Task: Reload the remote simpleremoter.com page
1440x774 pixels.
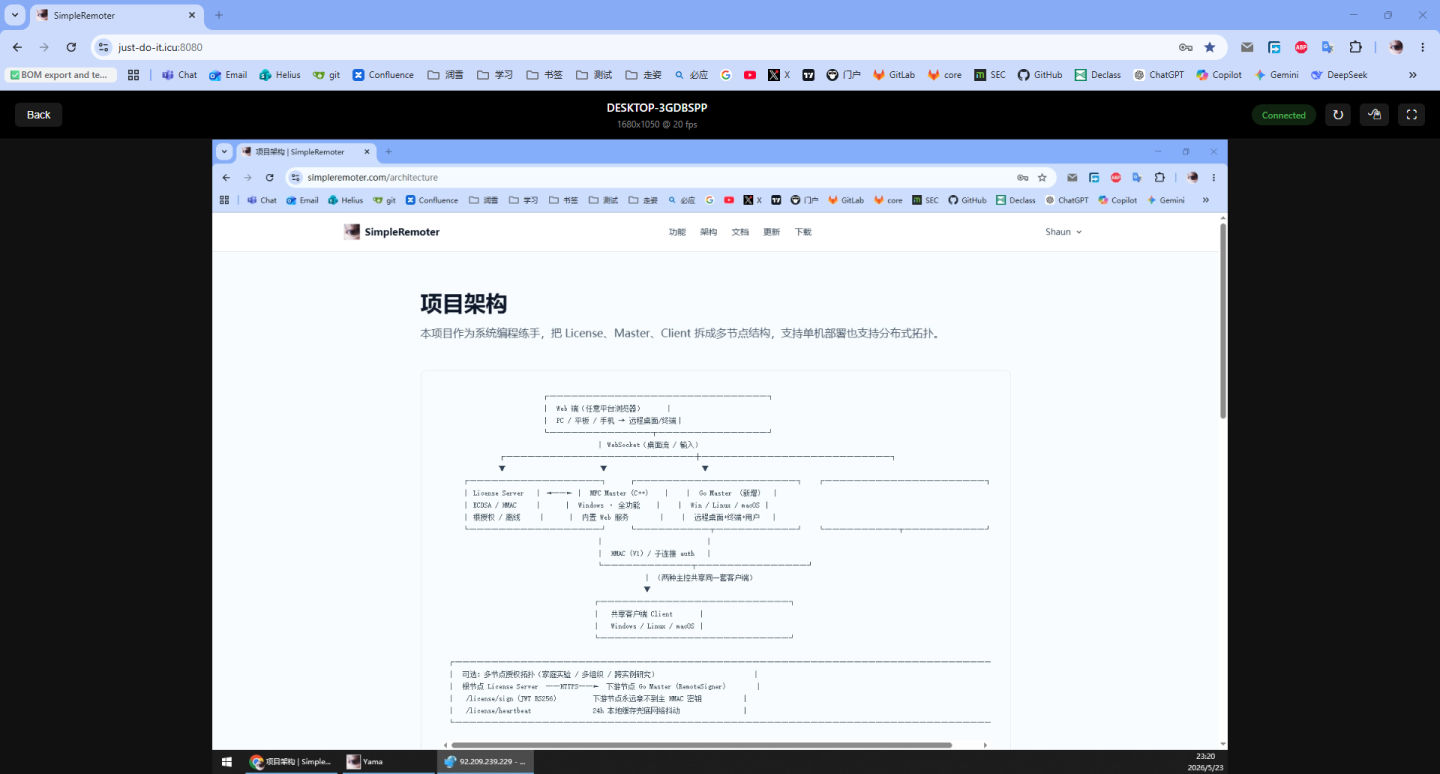Action: click(x=269, y=177)
